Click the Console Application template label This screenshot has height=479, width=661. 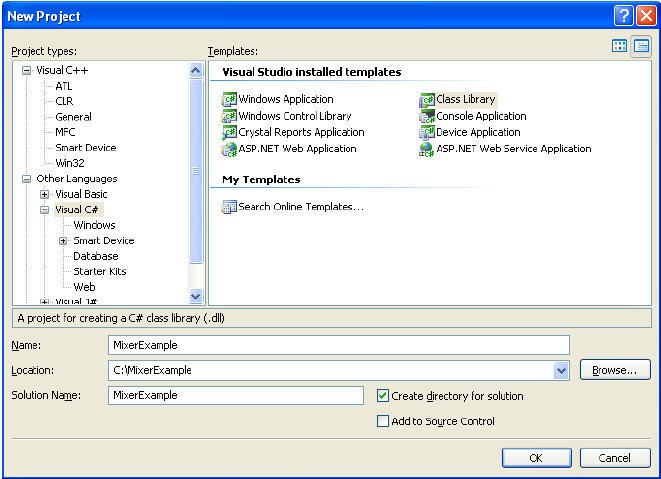pos(481,116)
